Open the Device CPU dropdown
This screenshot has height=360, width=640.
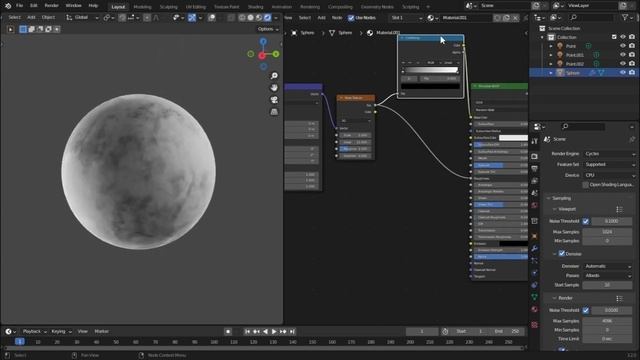tap(609, 175)
